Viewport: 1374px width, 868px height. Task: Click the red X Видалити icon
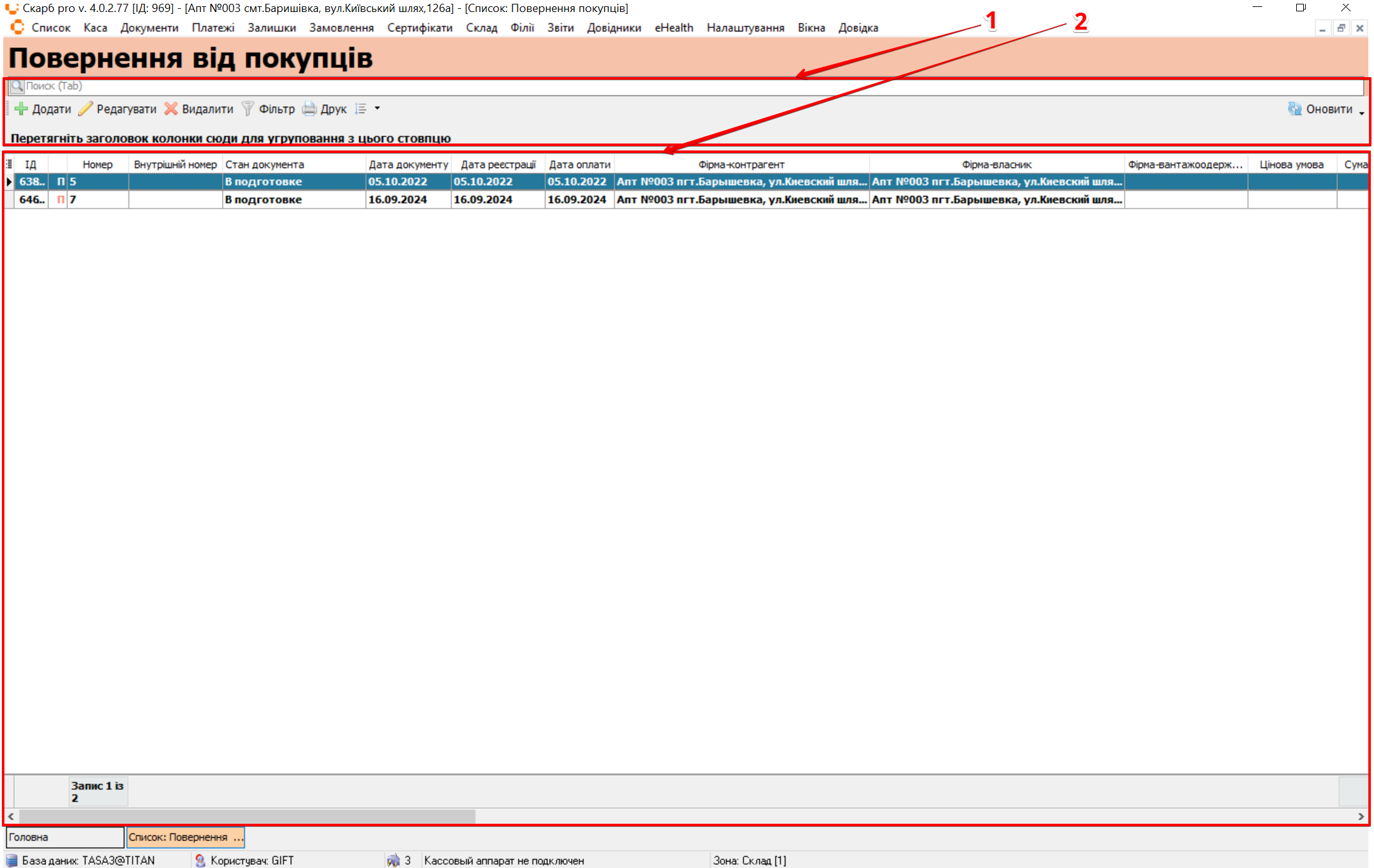point(171,109)
